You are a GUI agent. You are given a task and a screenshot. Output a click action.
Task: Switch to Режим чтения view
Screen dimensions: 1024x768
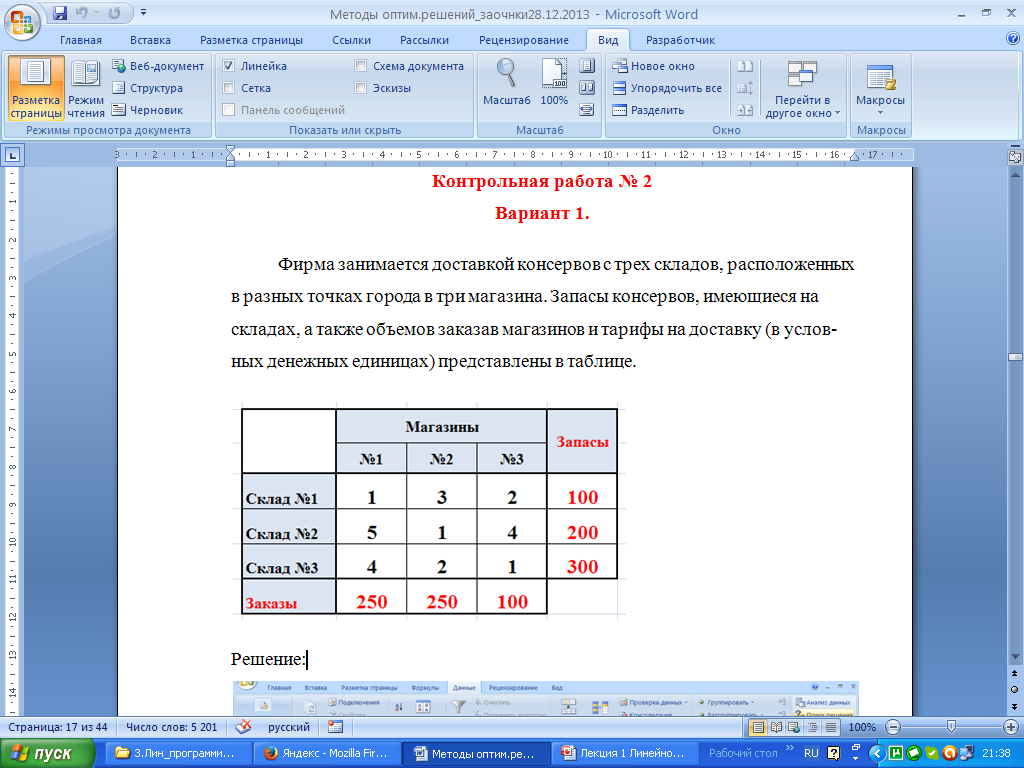pos(86,88)
